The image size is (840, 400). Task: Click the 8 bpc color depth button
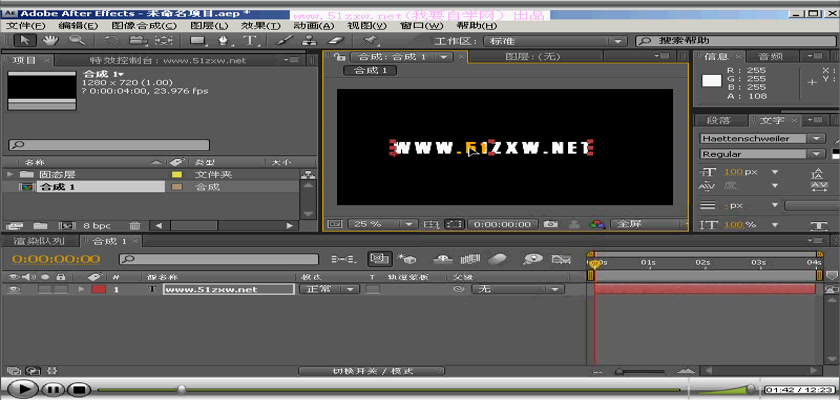[96, 225]
